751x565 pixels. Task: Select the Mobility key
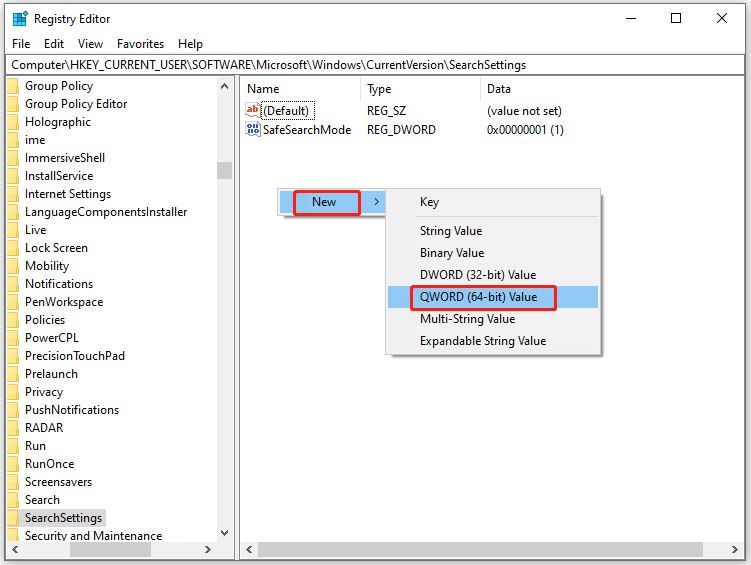coord(47,266)
